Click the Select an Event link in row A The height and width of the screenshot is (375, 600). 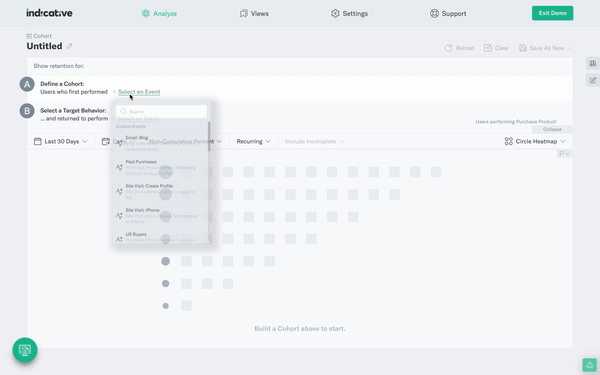click(x=139, y=92)
